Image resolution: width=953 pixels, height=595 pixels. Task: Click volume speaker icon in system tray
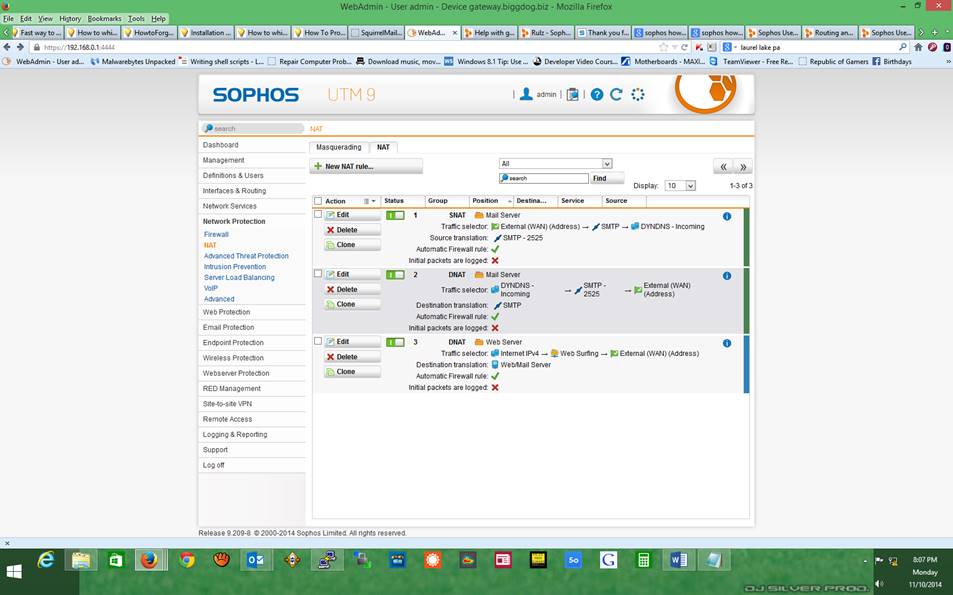click(879, 583)
